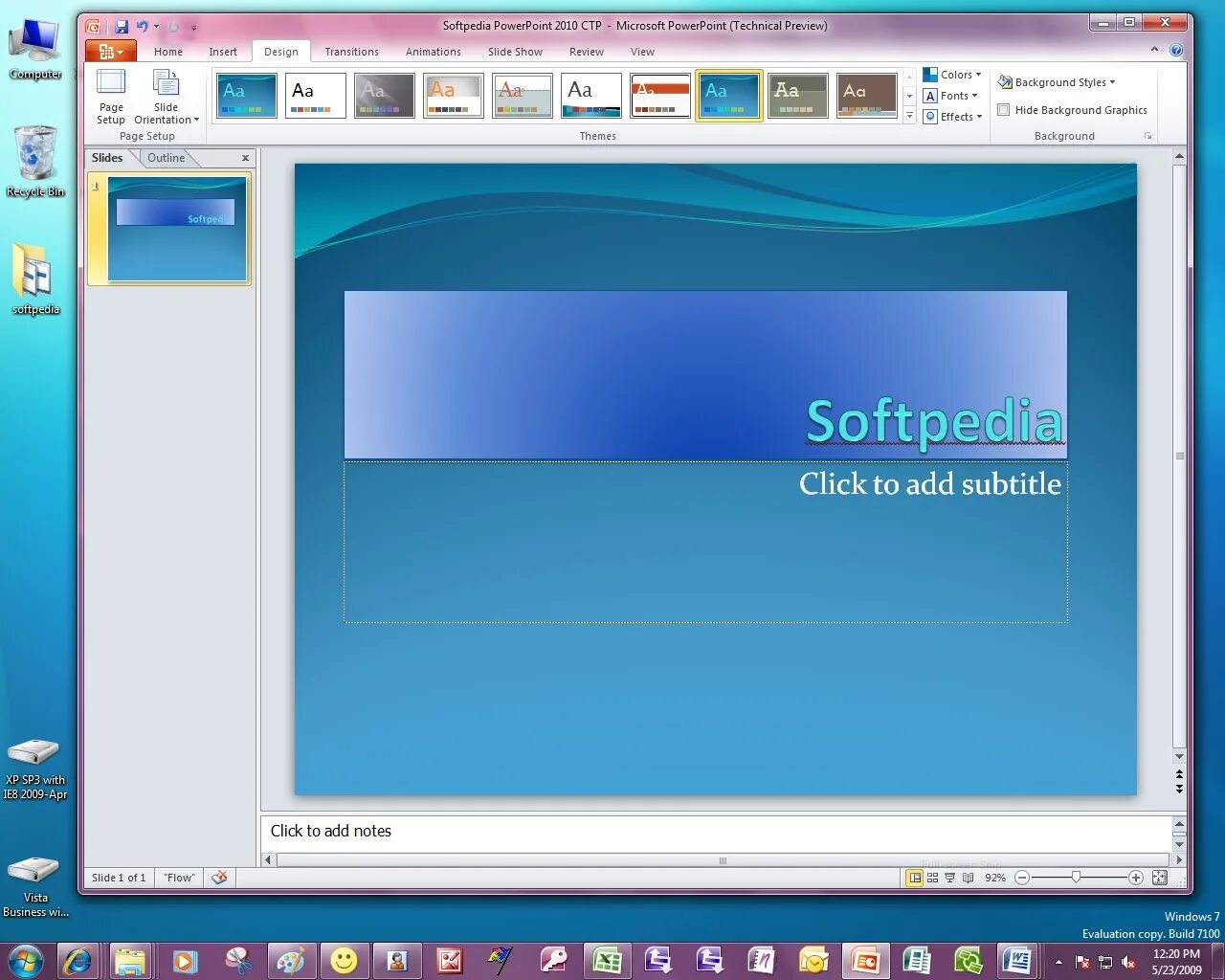
Task: Switch to the Insert ribbon tab
Action: pyautogui.click(x=223, y=52)
